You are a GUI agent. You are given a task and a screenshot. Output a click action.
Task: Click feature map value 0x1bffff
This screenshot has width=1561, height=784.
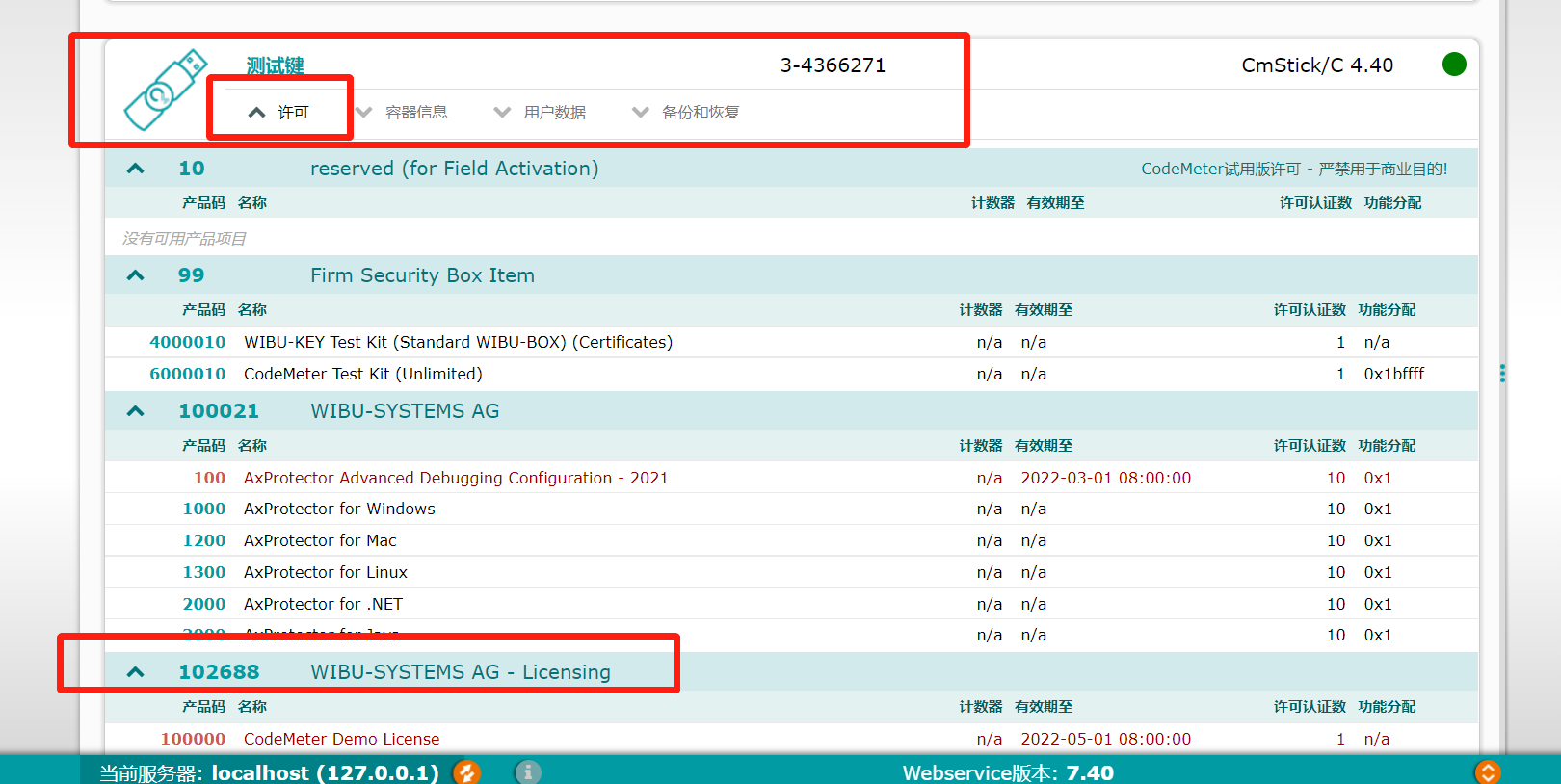point(1394,374)
